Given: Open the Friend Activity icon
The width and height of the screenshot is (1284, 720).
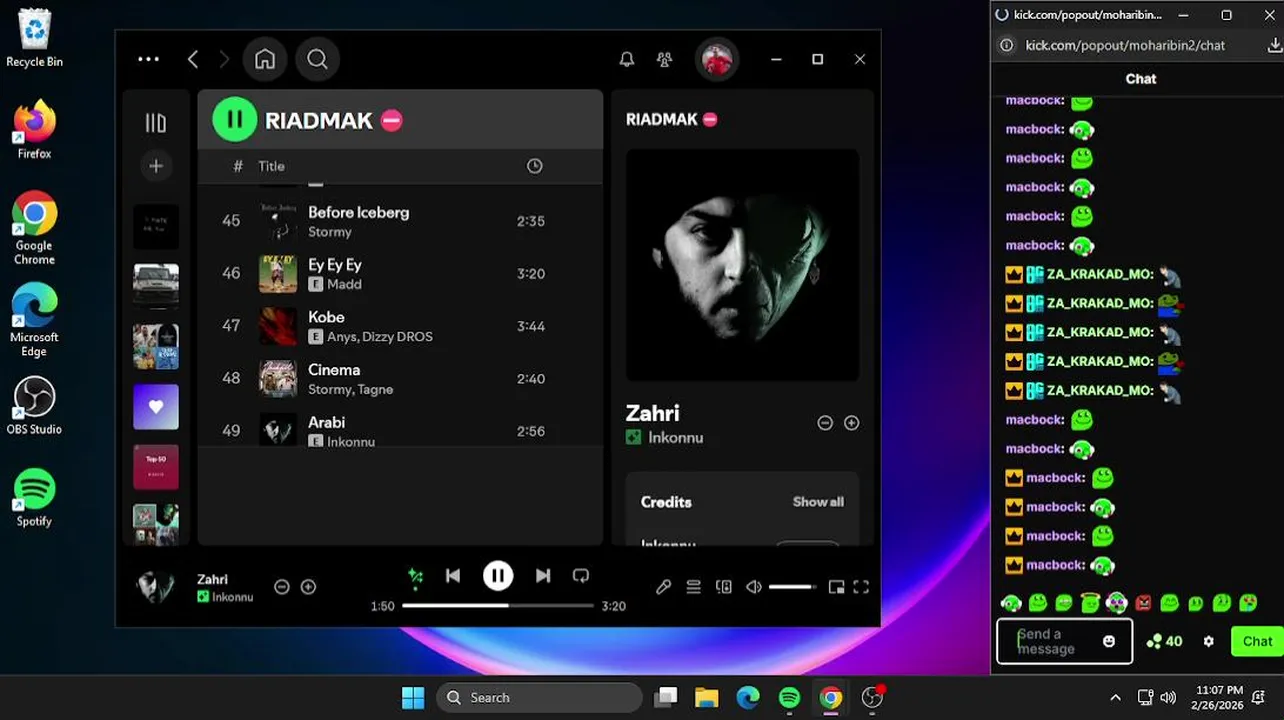Looking at the screenshot, I should pos(664,60).
